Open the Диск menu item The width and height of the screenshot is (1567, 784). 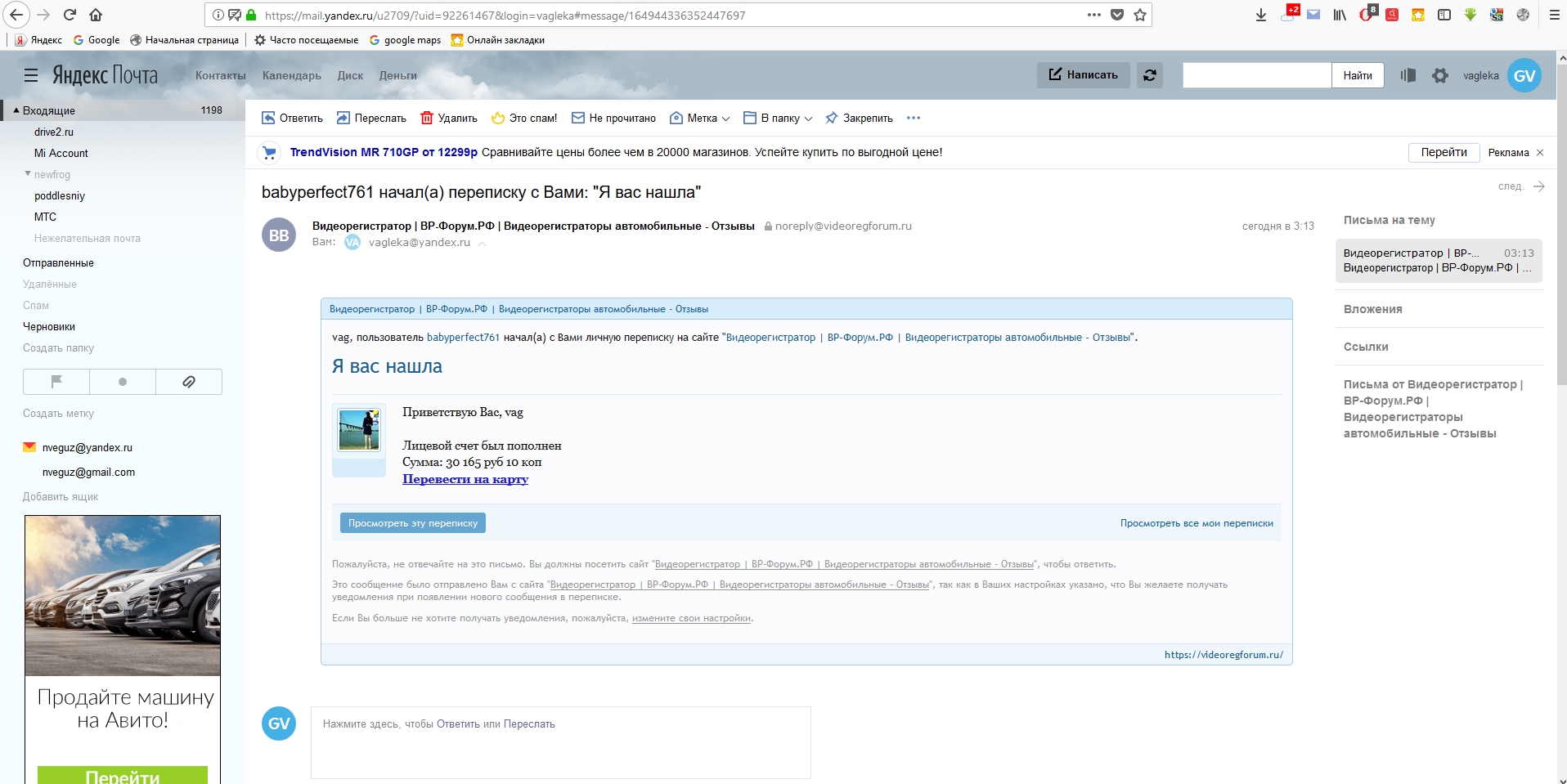pos(350,75)
